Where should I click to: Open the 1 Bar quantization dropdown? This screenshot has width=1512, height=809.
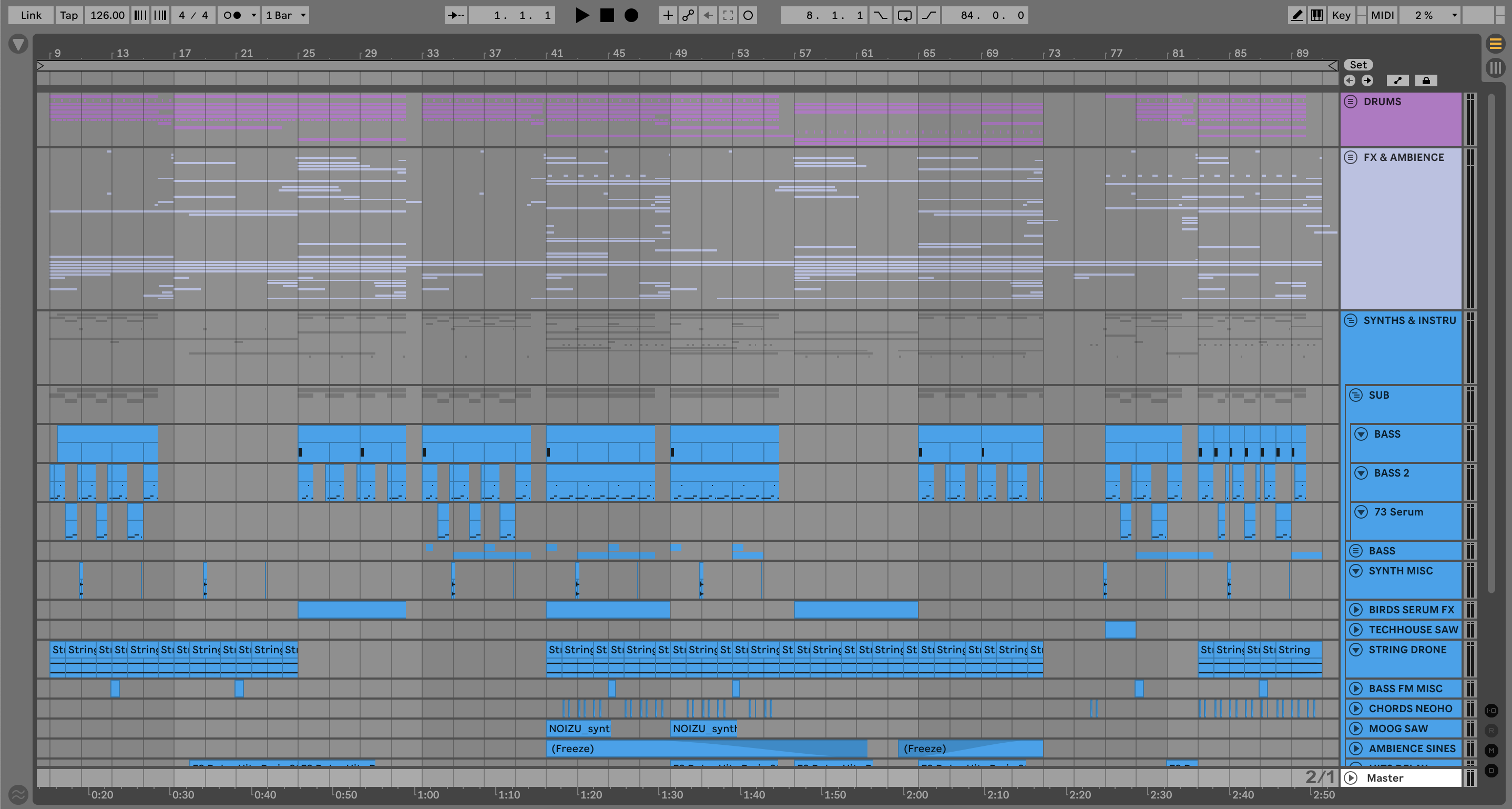tap(285, 15)
